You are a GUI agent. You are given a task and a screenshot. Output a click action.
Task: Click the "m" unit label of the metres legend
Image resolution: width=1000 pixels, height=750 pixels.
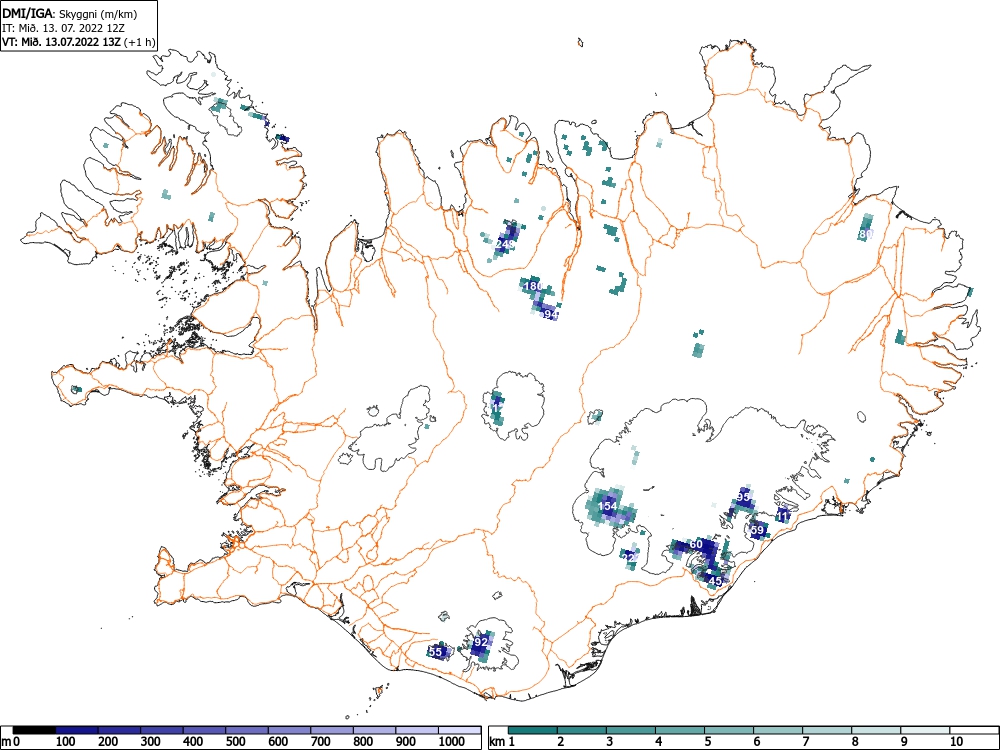[x=6, y=742]
